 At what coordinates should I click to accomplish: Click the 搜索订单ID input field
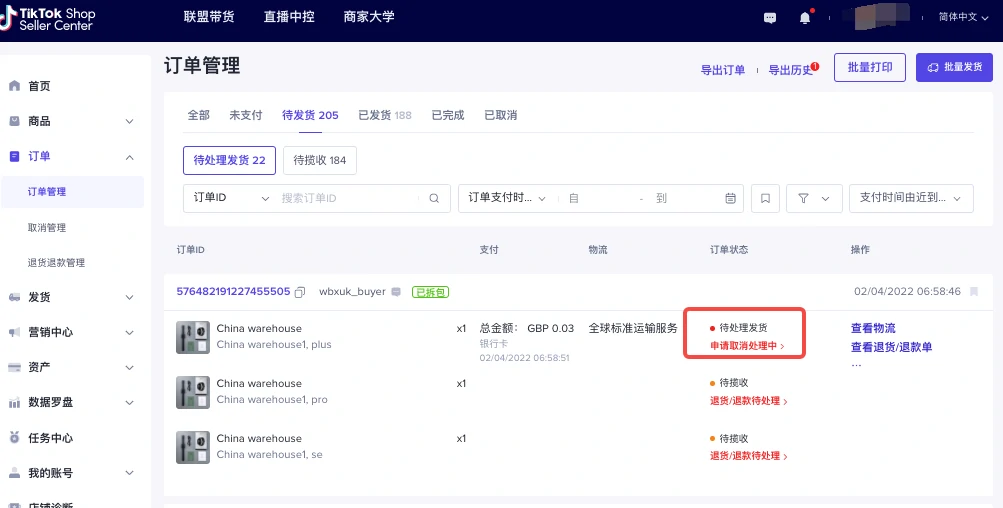pyautogui.click(x=347, y=198)
